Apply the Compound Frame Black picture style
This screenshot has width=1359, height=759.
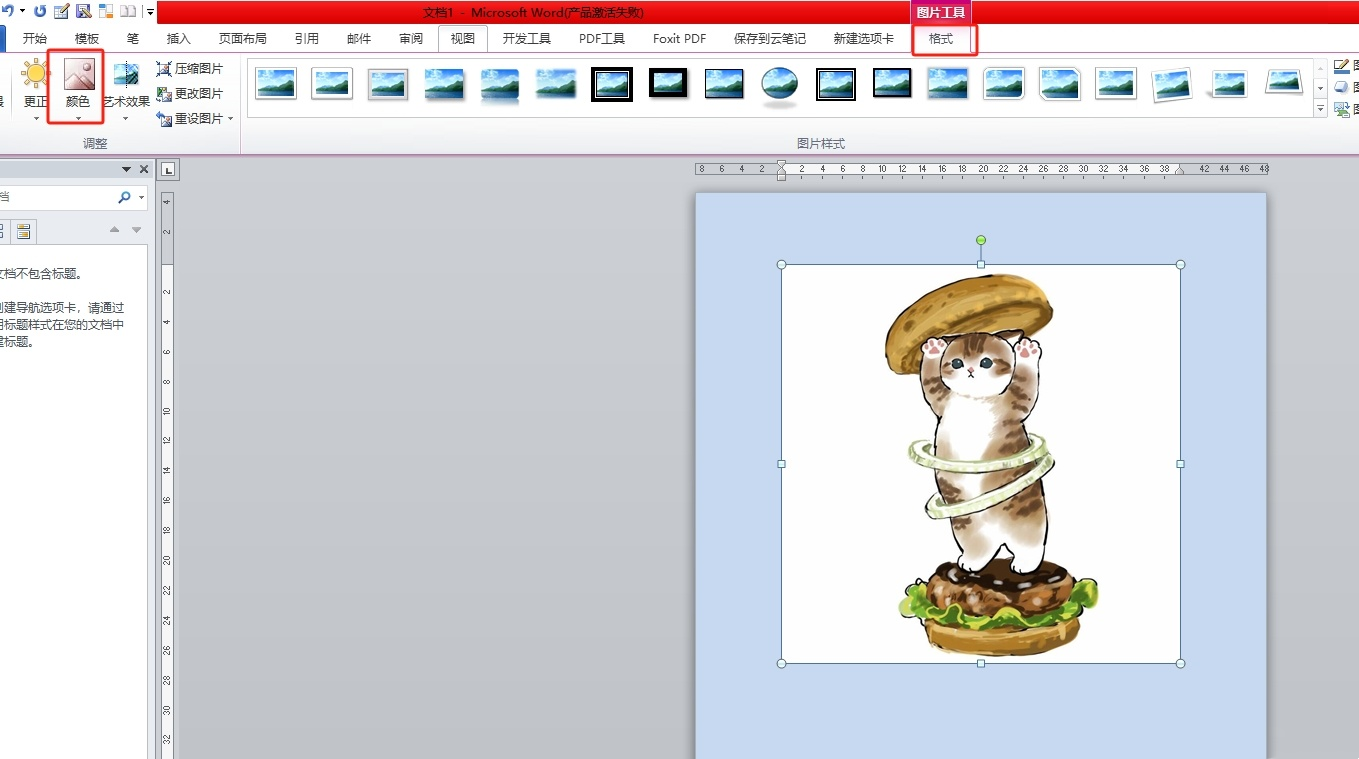[x=836, y=84]
